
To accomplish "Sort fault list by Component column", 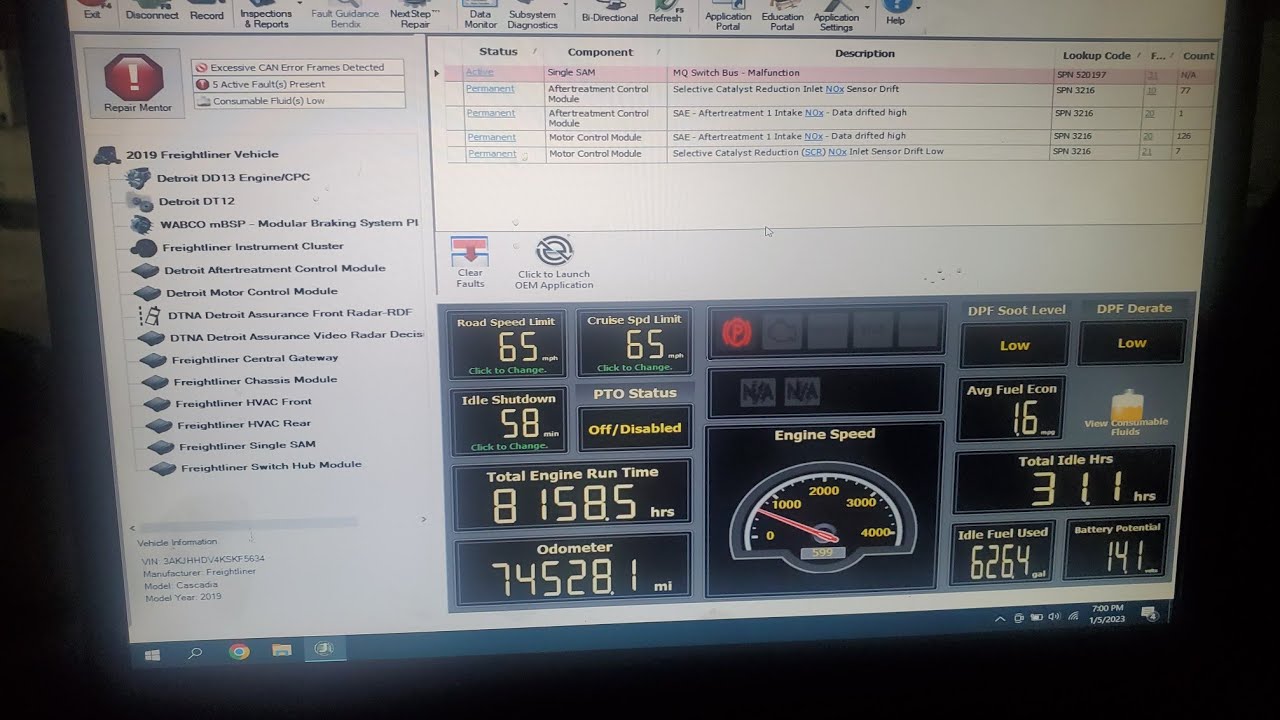I will [x=600, y=52].
